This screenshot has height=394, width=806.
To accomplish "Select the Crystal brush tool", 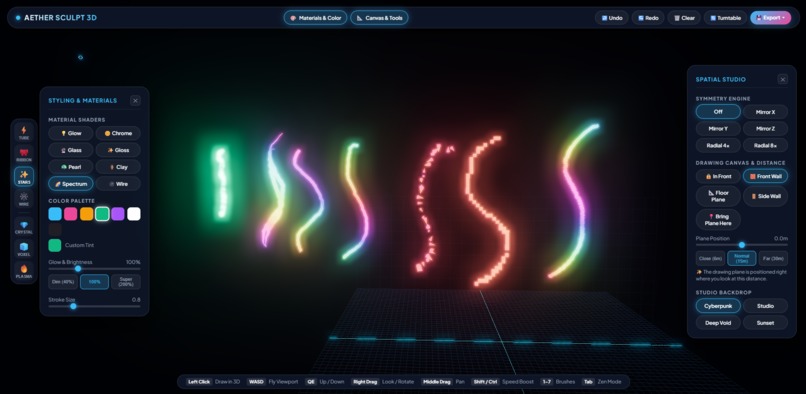I will (x=24, y=226).
